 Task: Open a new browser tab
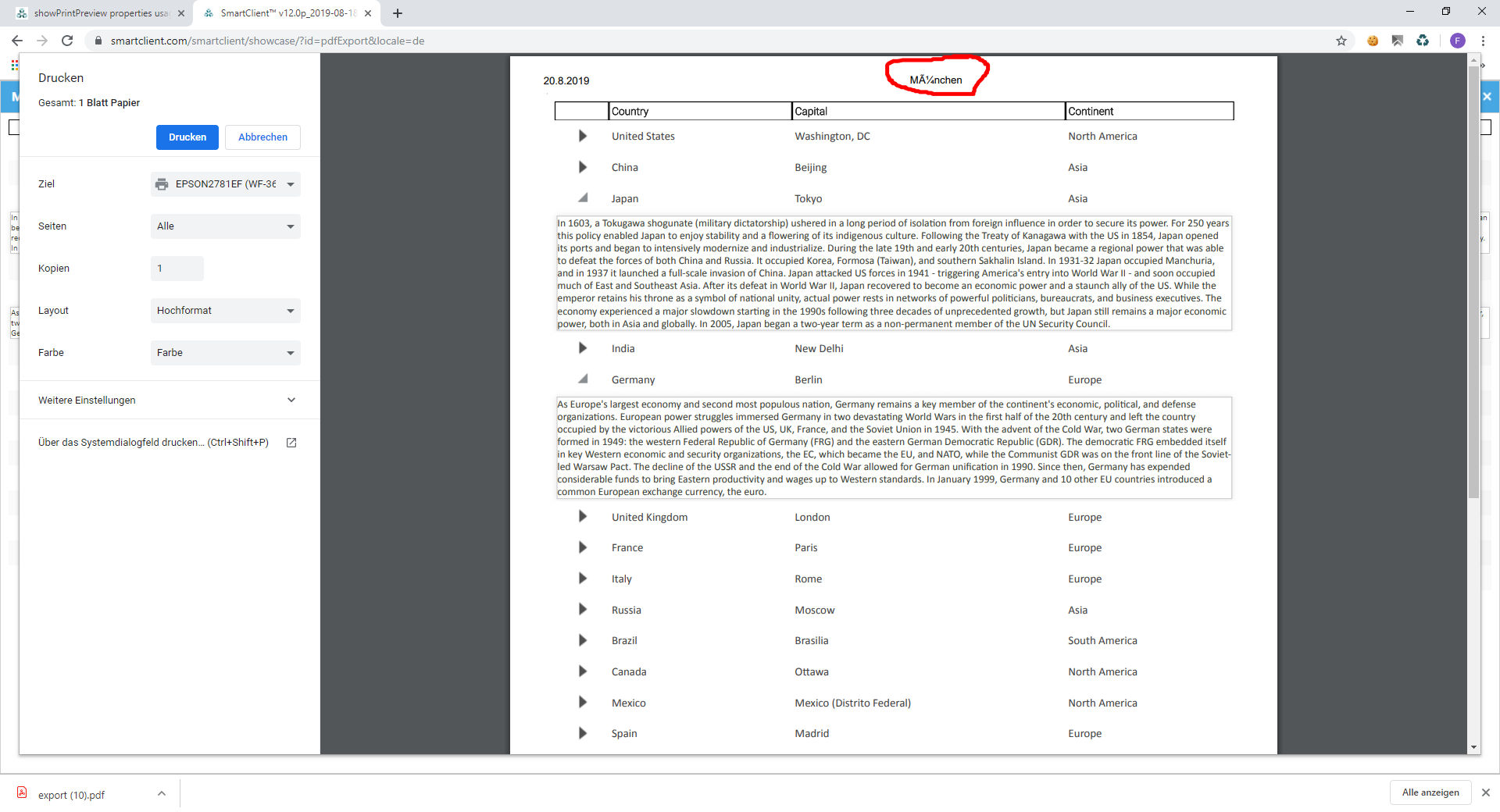point(398,13)
